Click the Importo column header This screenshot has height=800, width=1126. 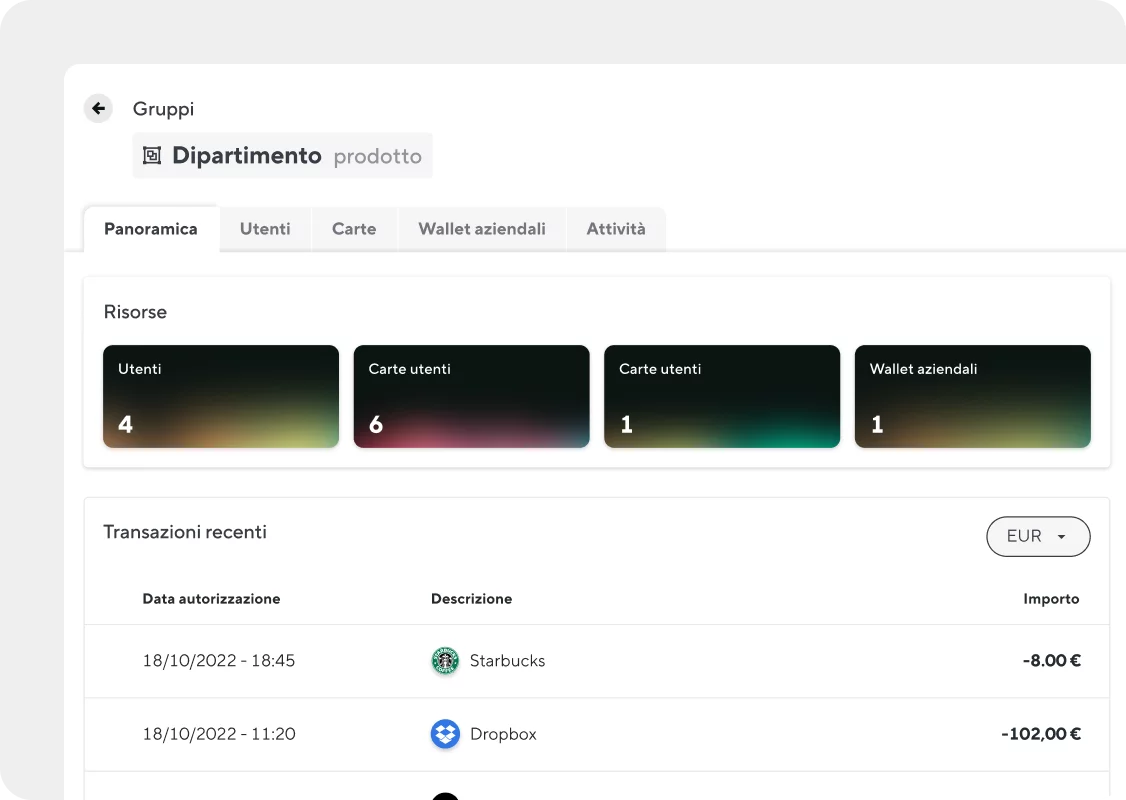[x=1051, y=599]
